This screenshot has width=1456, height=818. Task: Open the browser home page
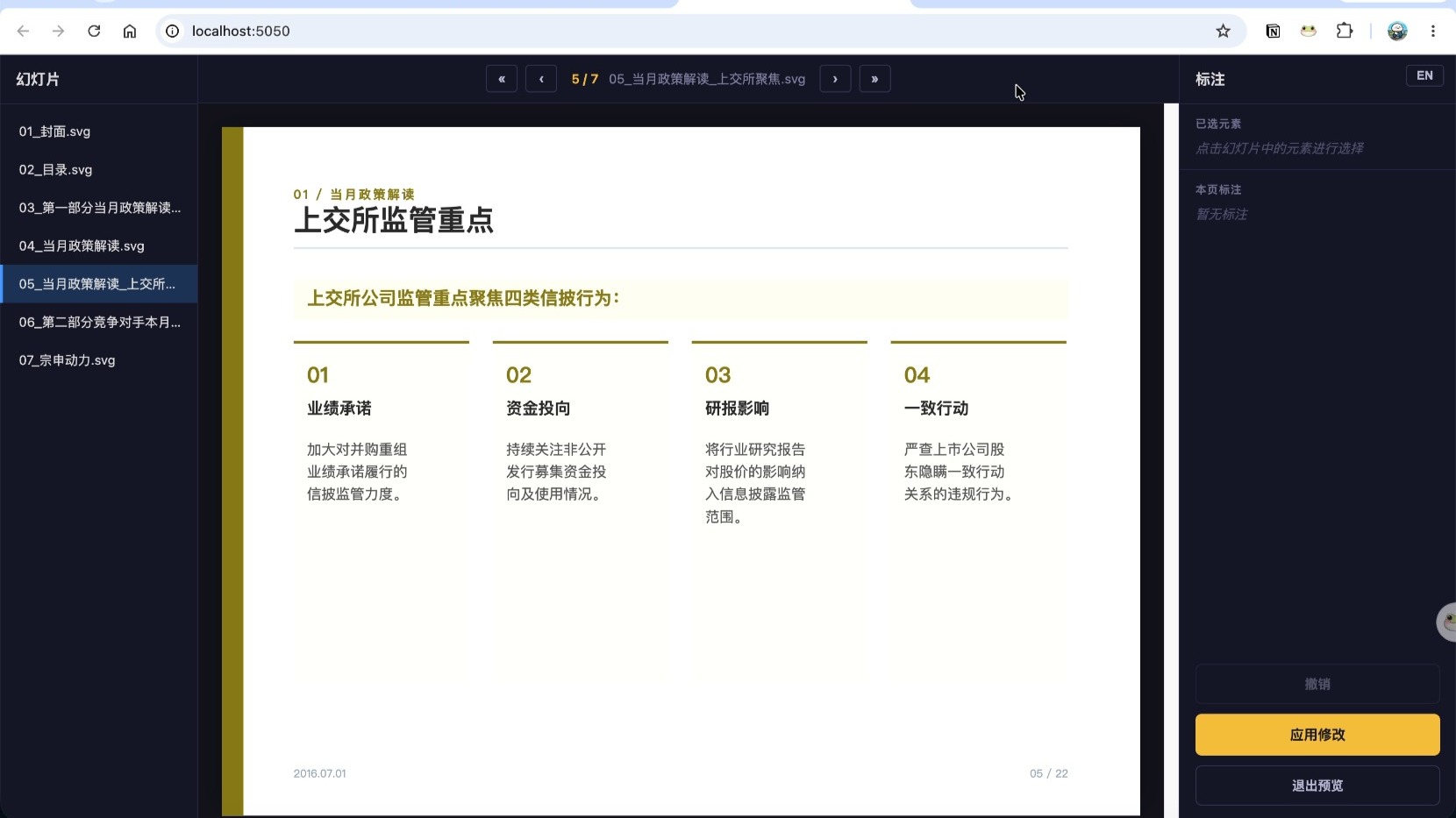[130, 31]
